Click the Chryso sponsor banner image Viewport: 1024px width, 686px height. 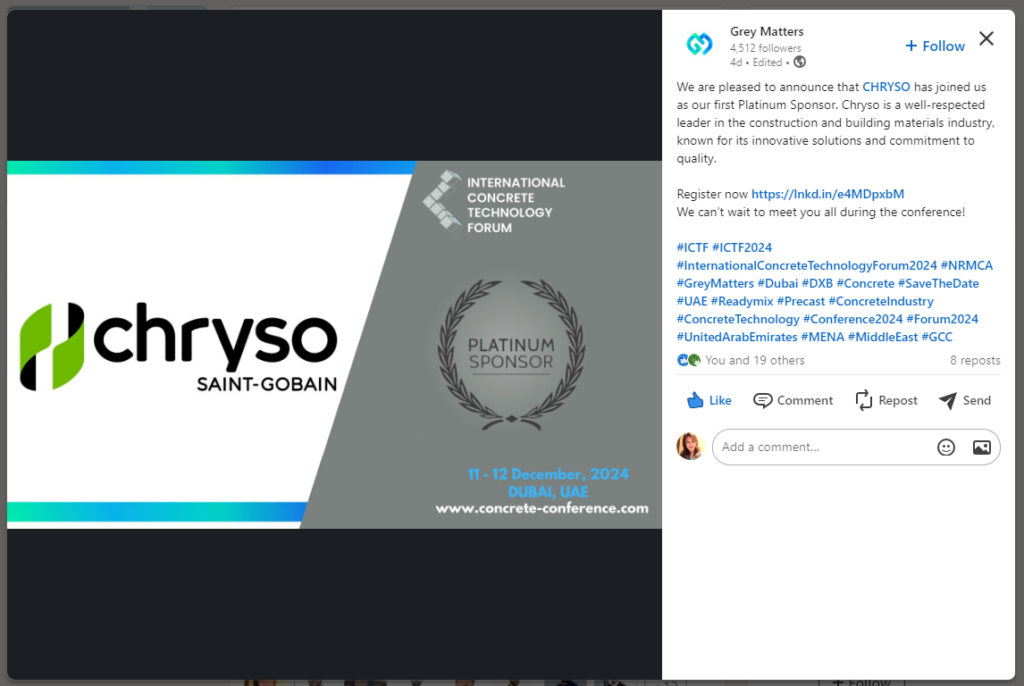pyautogui.click(x=334, y=344)
